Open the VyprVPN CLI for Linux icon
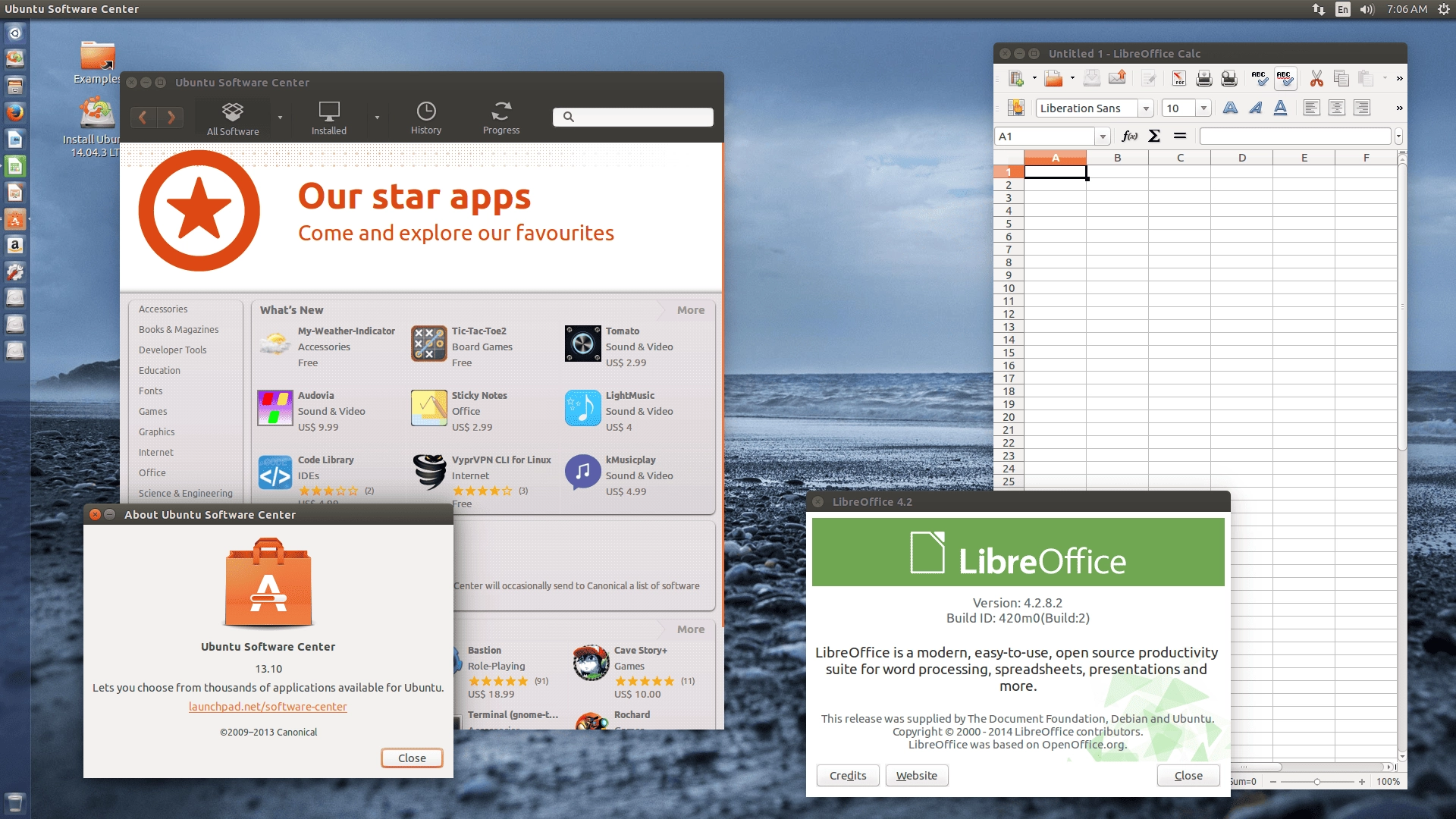Viewport: 1456px width, 819px height. [x=429, y=473]
